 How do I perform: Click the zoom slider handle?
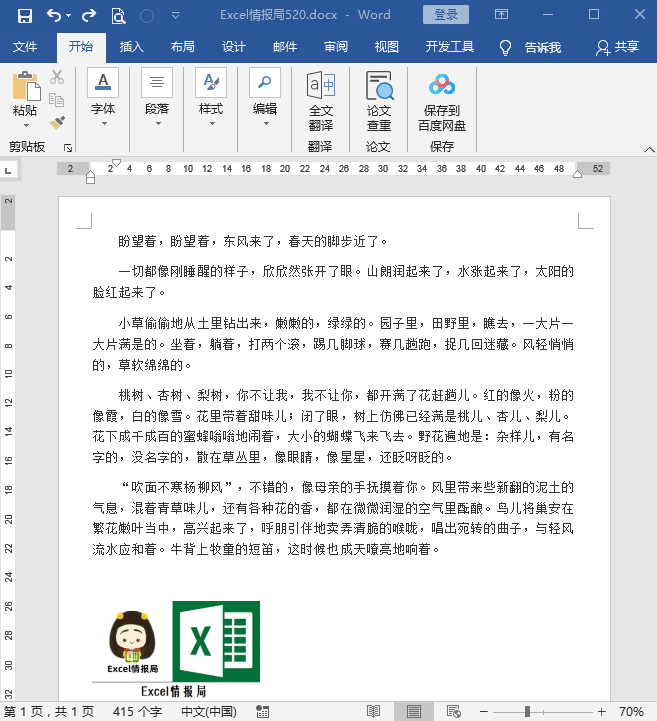point(527,712)
